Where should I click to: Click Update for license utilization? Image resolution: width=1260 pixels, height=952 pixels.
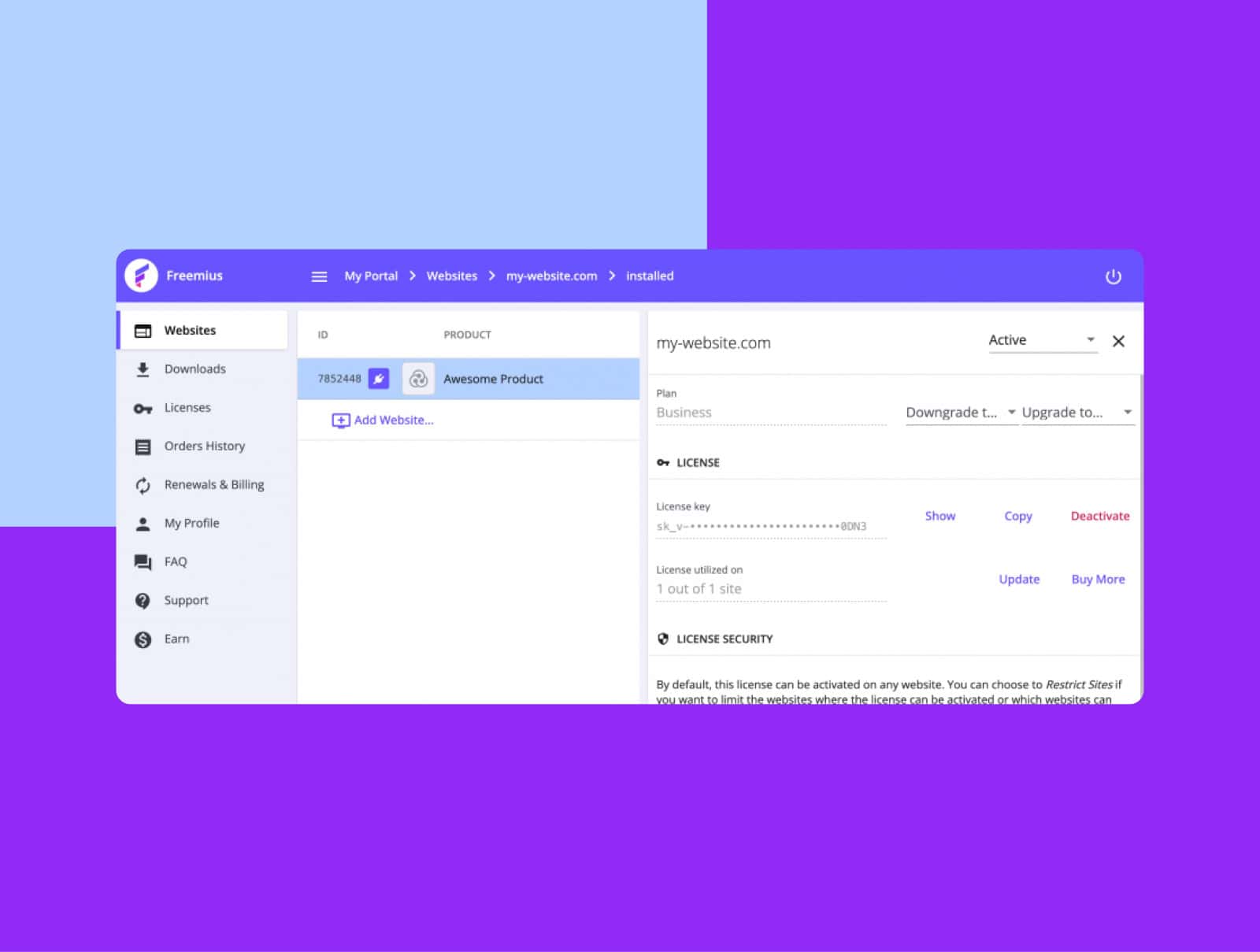pyautogui.click(x=1019, y=580)
